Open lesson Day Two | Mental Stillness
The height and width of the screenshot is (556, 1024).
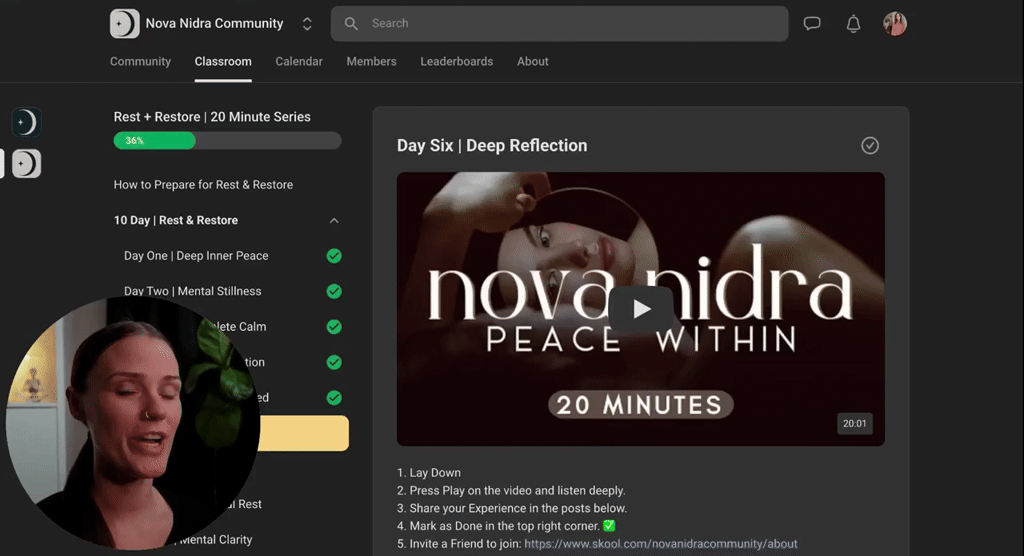tap(193, 291)
